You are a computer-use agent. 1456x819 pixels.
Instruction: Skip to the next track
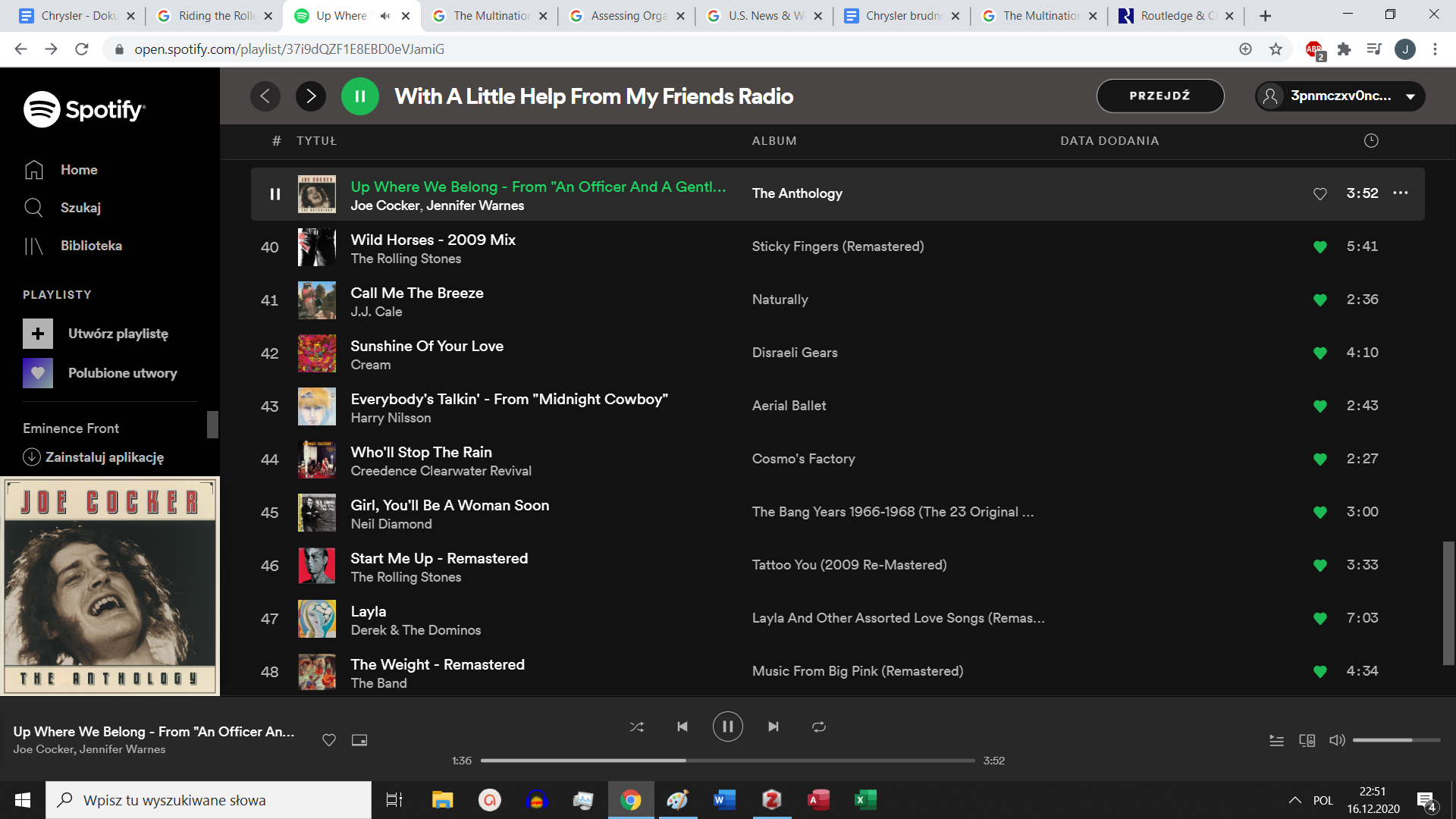[x=773, y=726]
